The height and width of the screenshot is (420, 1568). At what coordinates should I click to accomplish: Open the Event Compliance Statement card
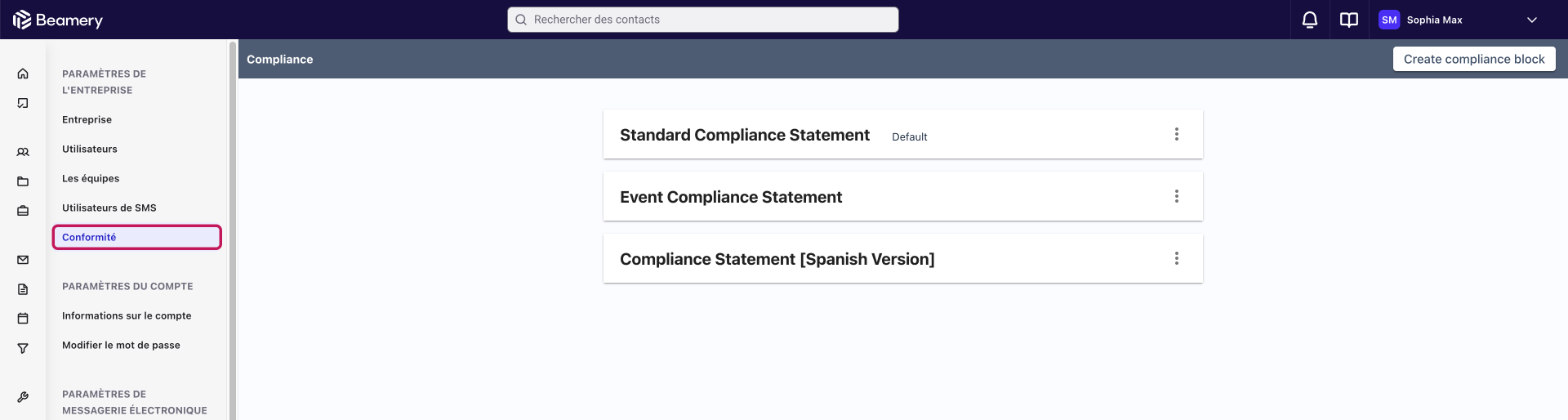903,196
